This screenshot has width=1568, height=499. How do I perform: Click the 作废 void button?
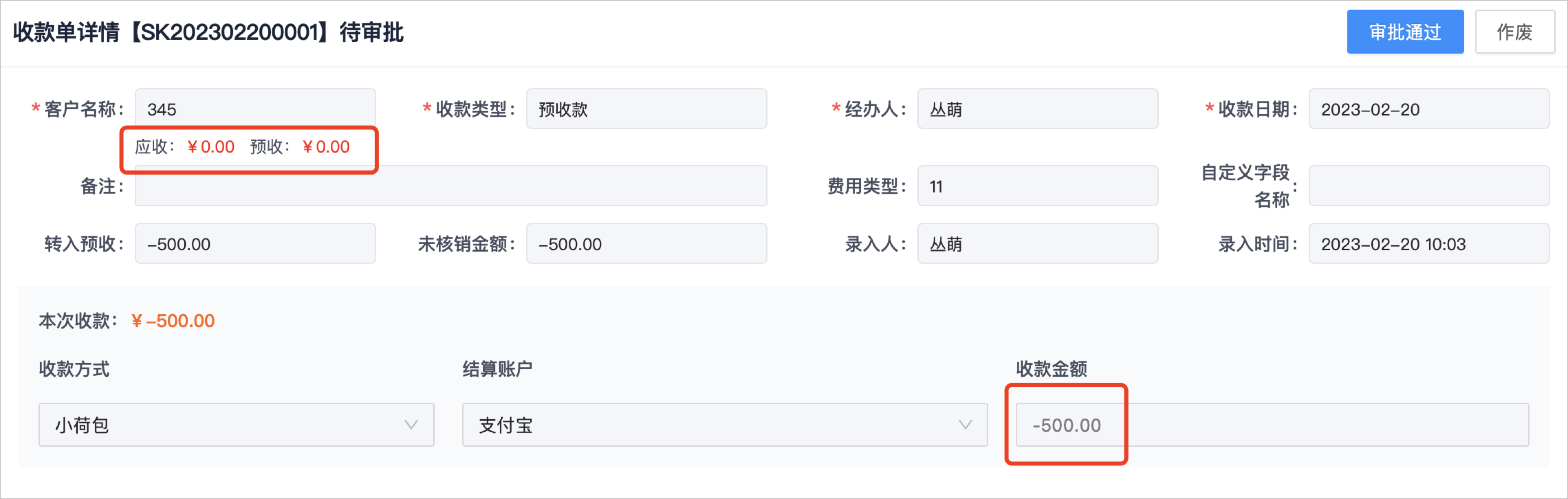1514,32
